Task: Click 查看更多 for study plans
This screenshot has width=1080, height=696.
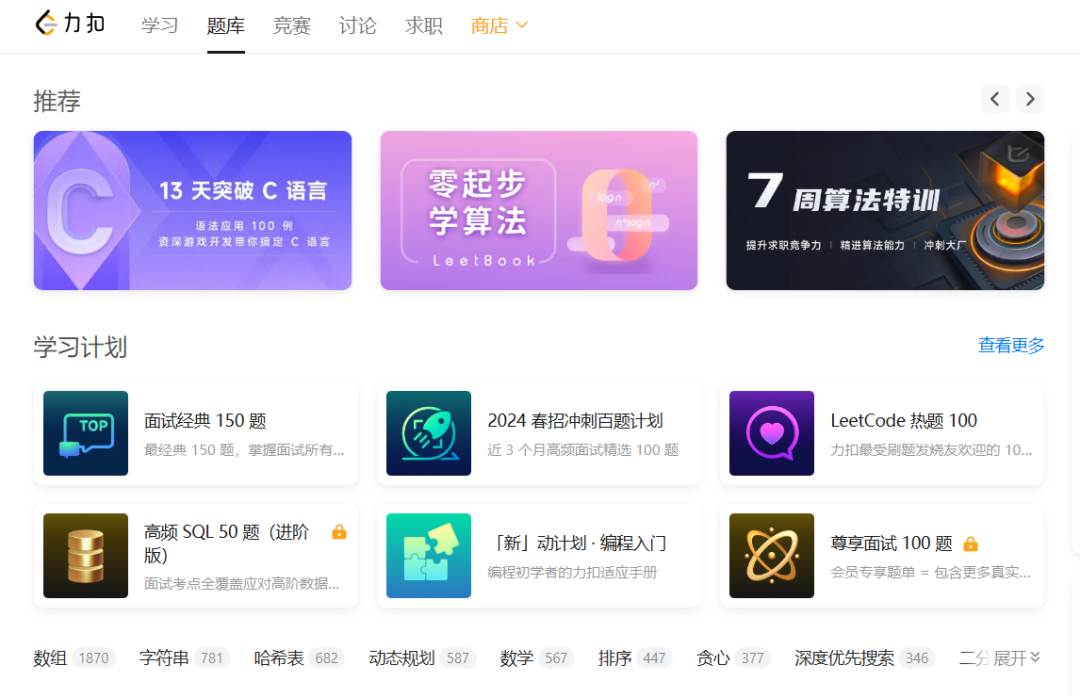Action: pos(1011,345)
